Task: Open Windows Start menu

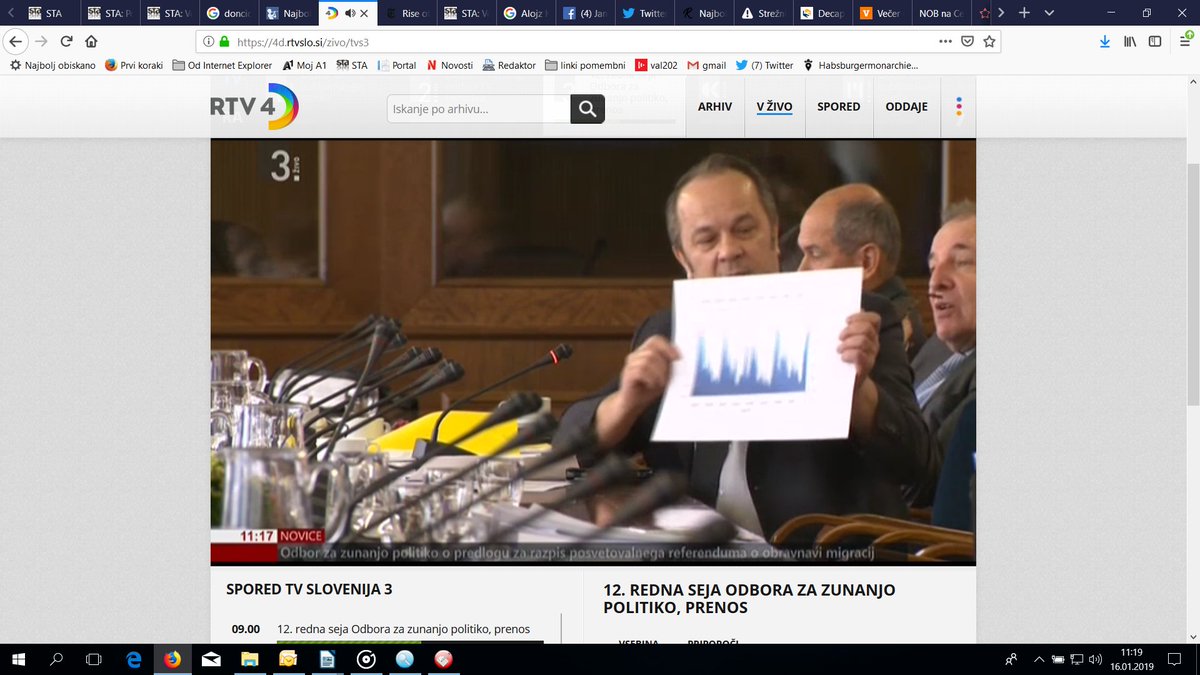Action: [19, 659]
